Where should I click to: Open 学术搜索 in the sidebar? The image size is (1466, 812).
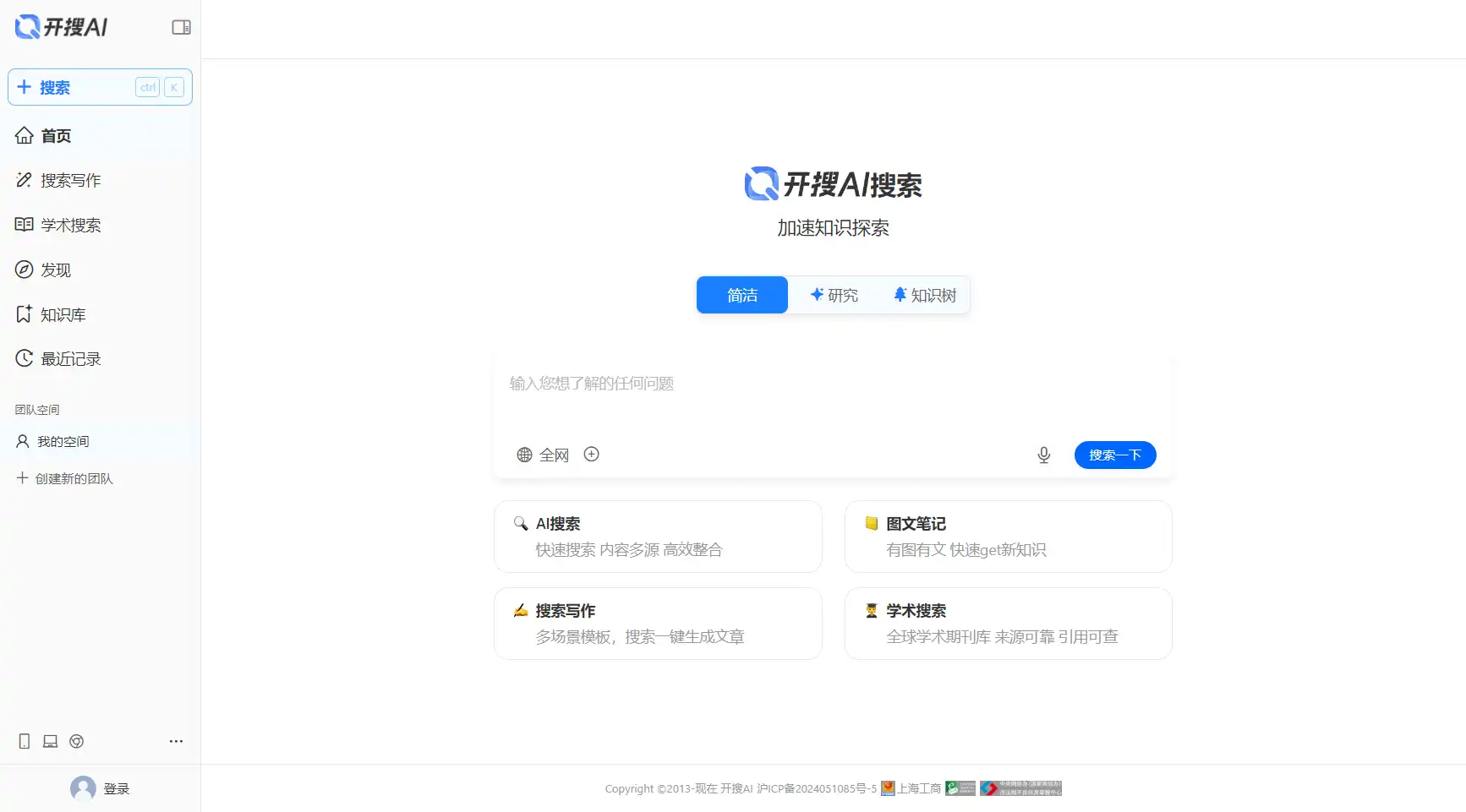[x=100, y=225]
